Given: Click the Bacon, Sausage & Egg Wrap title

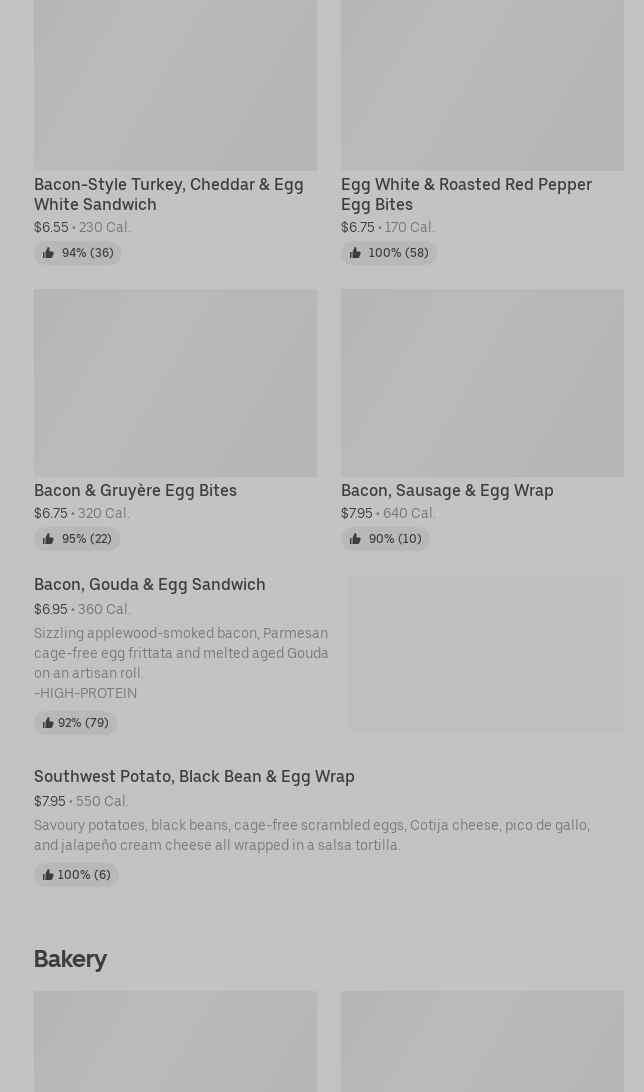Looking at the screenshot, I should point(447,490).
